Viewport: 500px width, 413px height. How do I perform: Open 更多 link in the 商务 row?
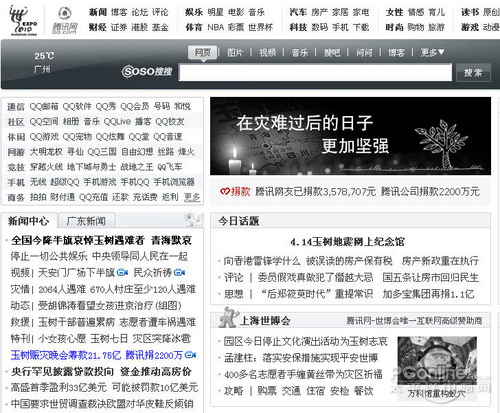pos(192,197)
